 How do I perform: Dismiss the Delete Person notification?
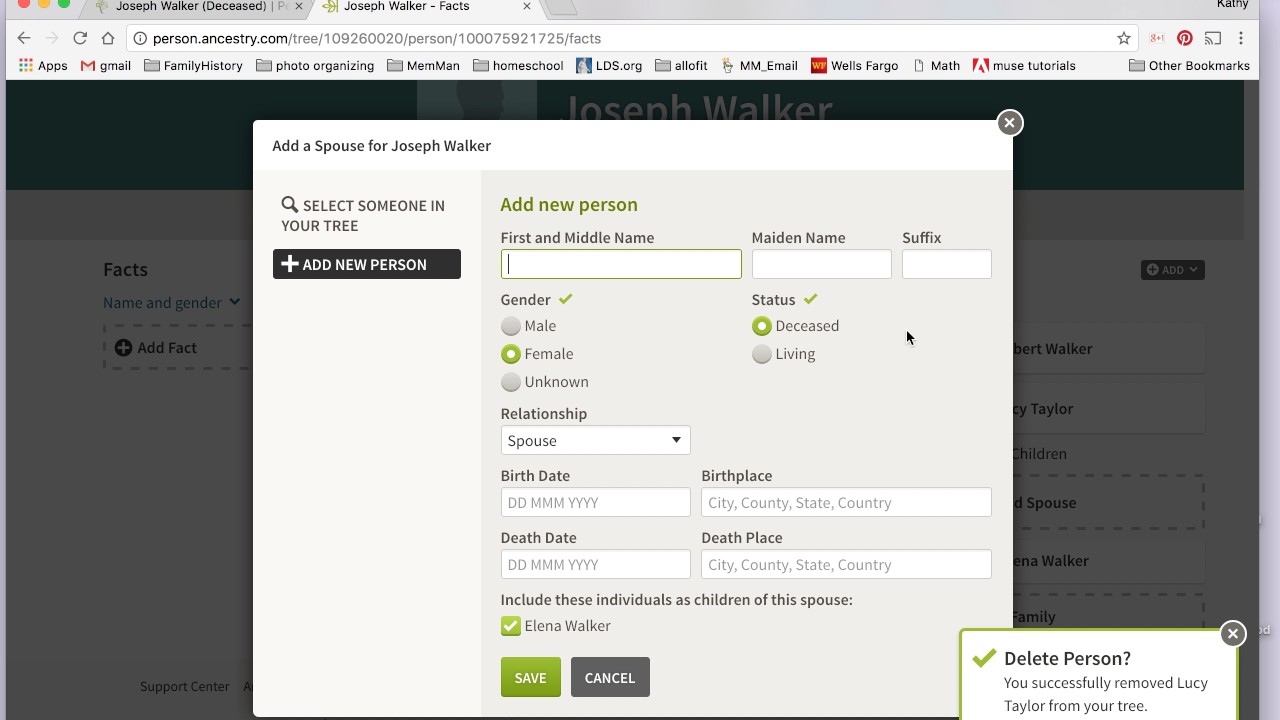tap(1233, 633)
